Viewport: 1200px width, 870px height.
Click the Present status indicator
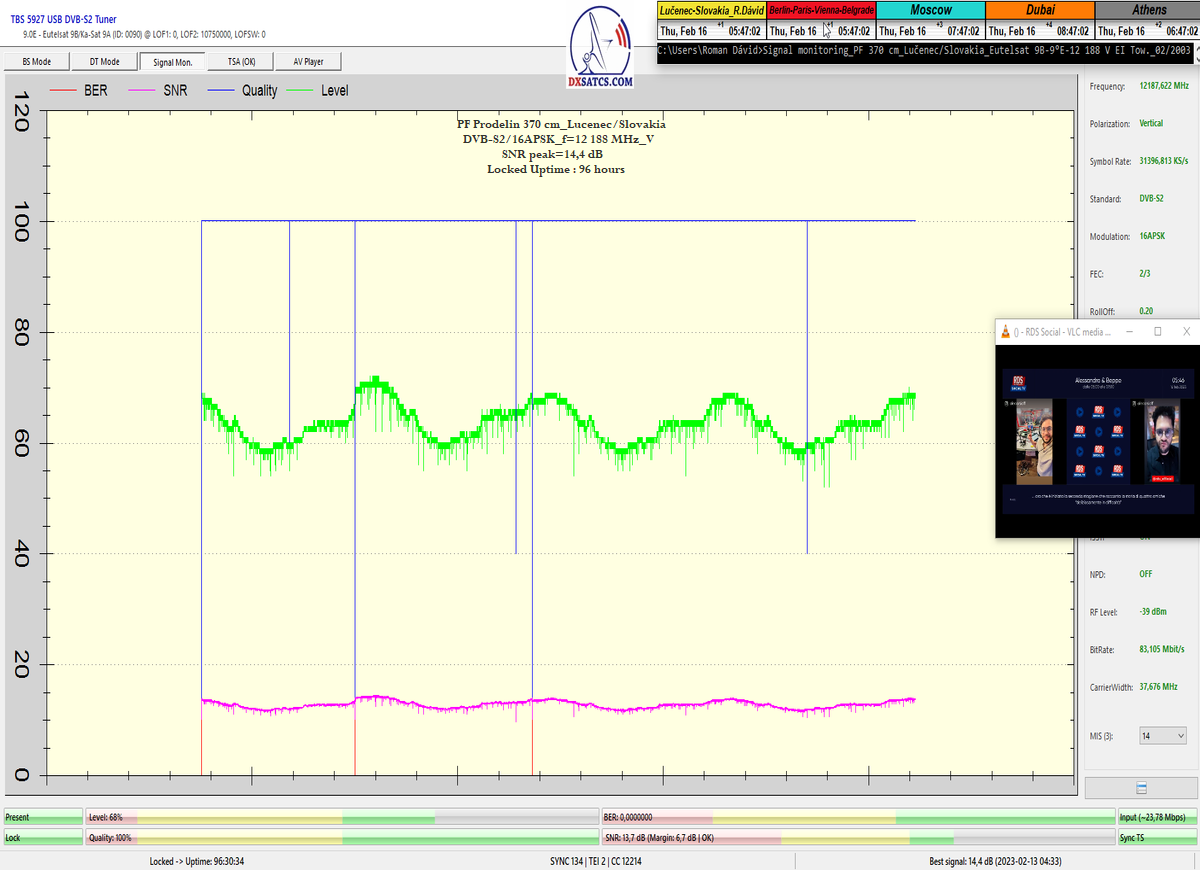(x=43, y=817)
